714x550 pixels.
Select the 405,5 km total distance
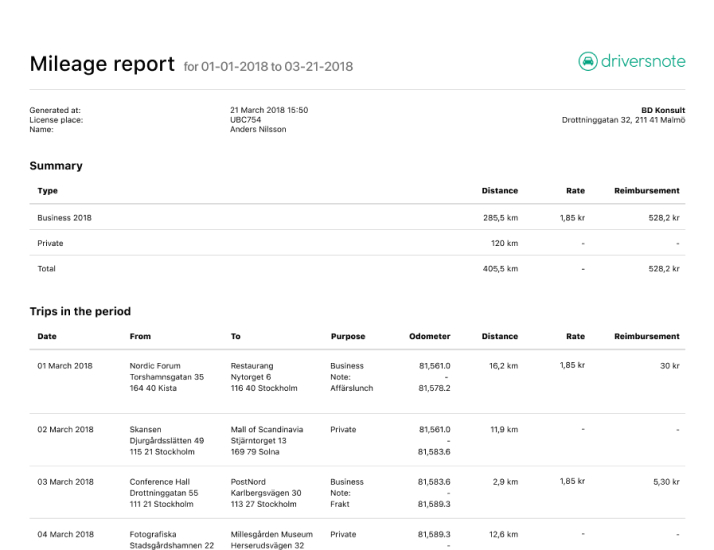click(x=500, y=269)
